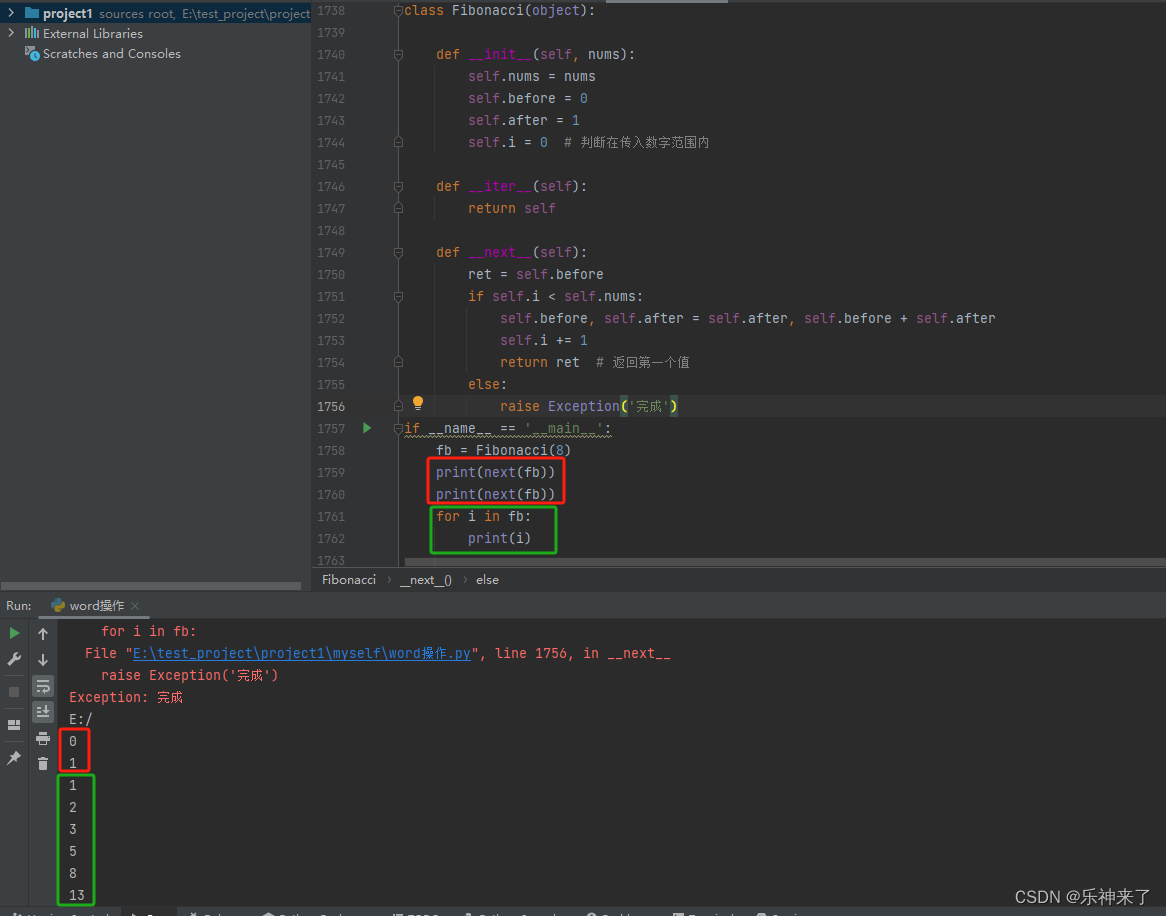Screen dimensions: 1166x916
Task: Jump up the stack trace with up arrow
Action: [43, 633]
